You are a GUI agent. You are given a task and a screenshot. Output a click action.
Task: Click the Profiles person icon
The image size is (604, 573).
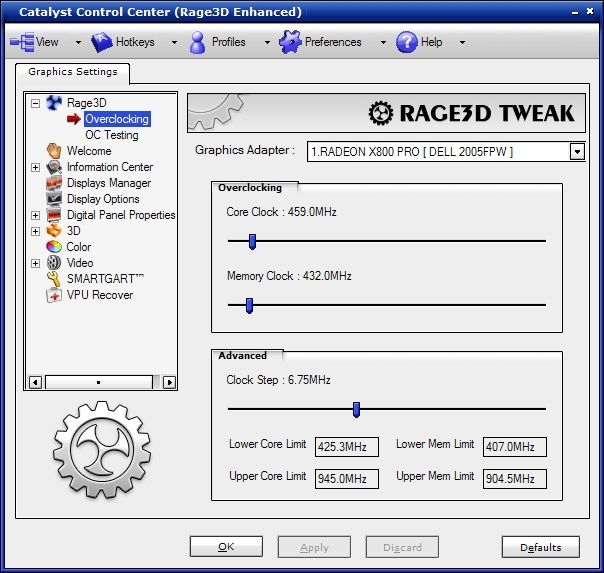click(198, 42)
